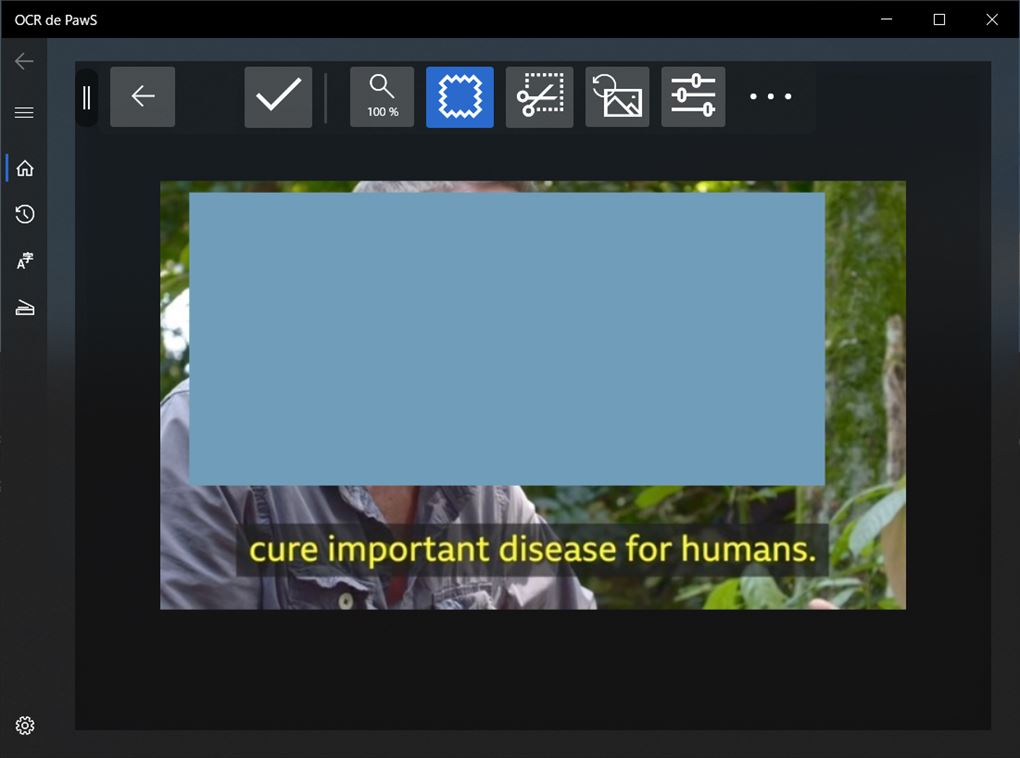Toggle the highlighted area selection tool

coord(460,97)
